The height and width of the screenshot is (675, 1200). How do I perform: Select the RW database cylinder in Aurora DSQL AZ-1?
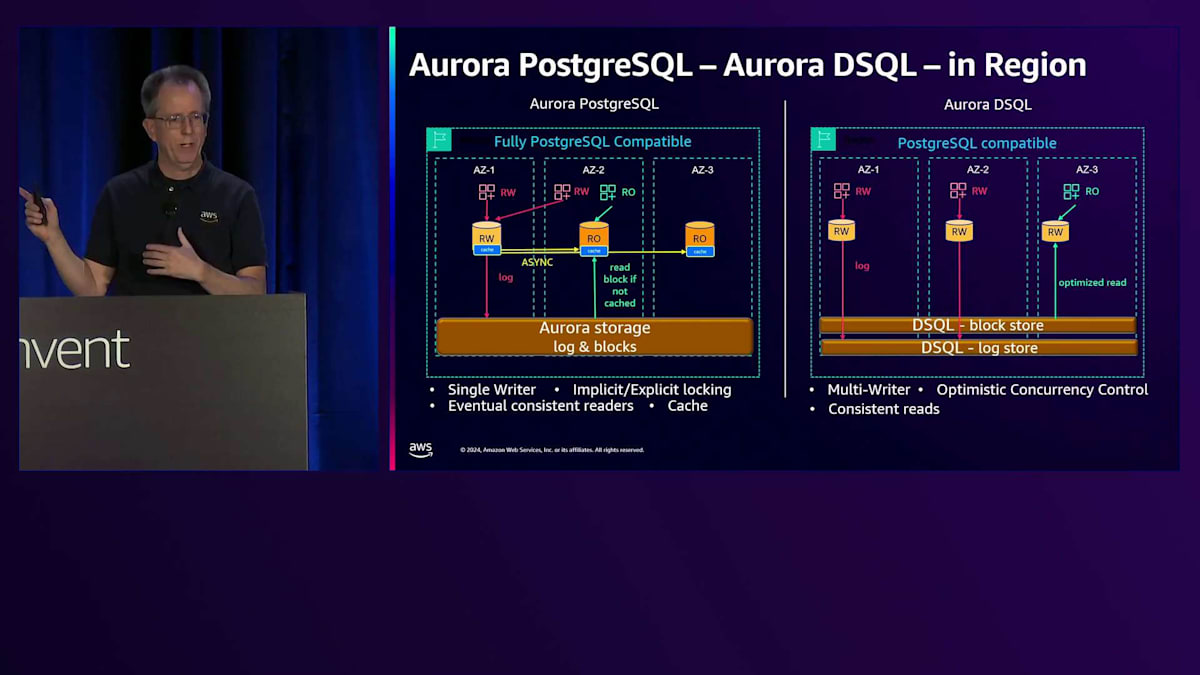pyautogui.click(x=842, y=231)
